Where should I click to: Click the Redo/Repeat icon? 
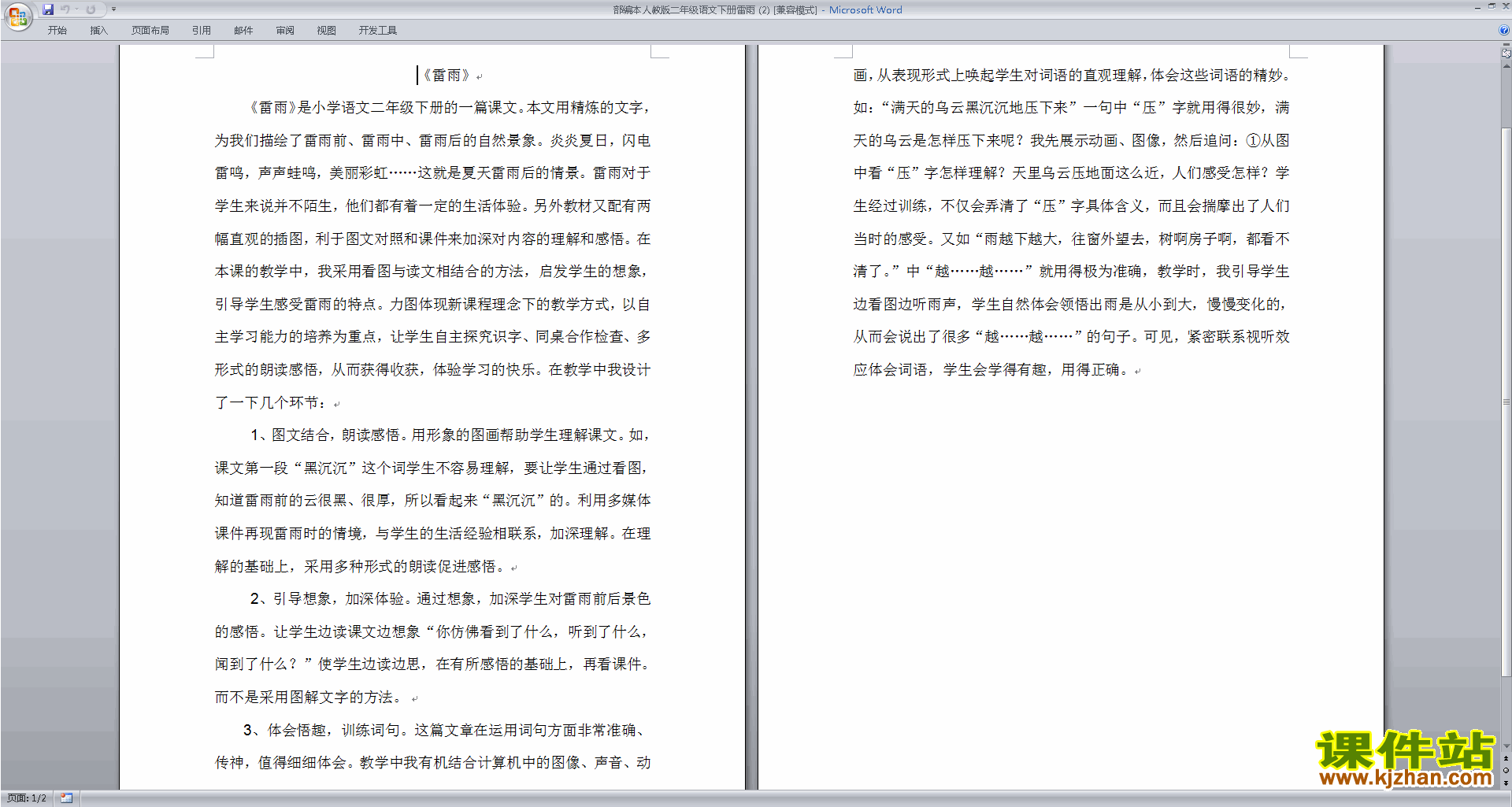click(91, 9)
